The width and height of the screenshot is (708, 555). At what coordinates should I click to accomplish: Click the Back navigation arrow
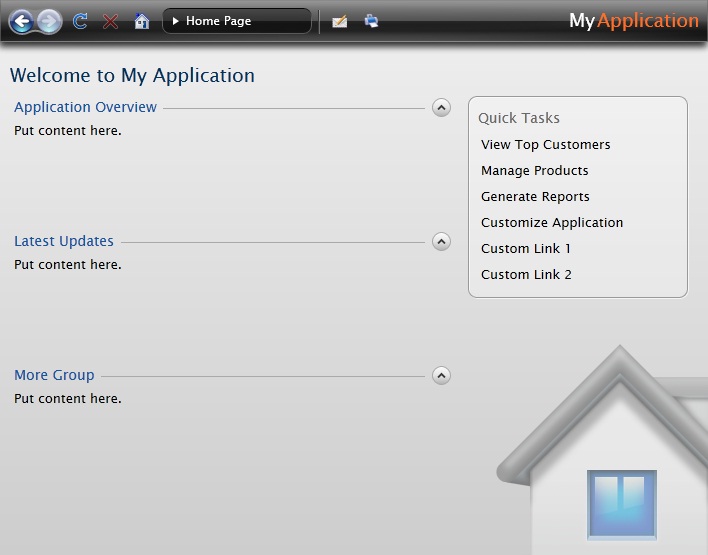tap(22, 21)
